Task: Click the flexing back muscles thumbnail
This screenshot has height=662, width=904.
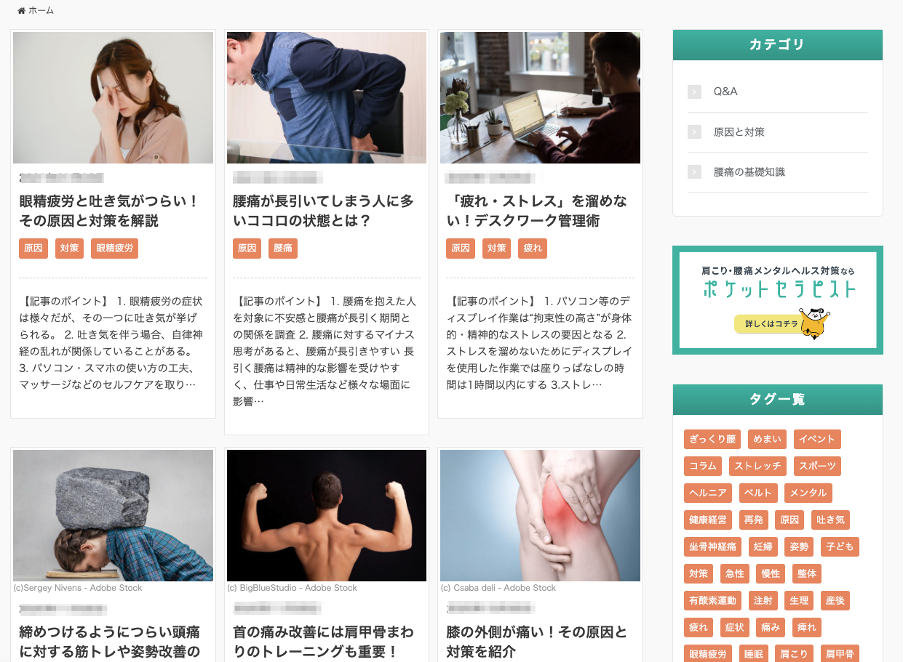Action: [326, 516]
